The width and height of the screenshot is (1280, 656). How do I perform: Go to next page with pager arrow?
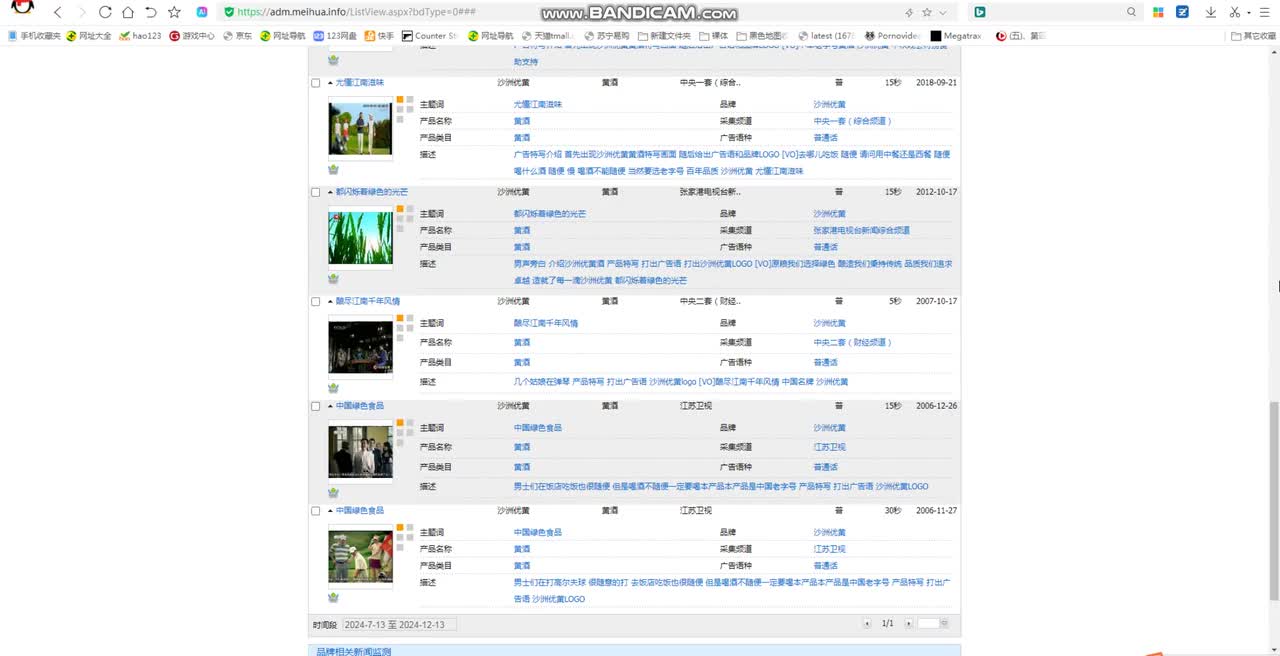click(x=908, y=624)
